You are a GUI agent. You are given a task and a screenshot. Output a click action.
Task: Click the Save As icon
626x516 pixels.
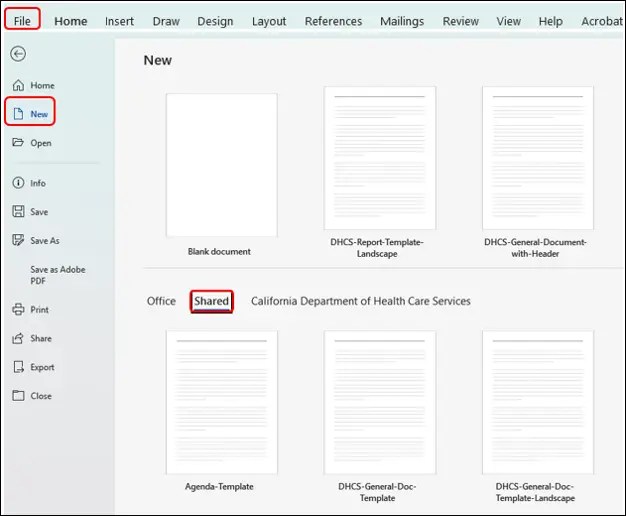pyautogui.click(x=18, y=240)
